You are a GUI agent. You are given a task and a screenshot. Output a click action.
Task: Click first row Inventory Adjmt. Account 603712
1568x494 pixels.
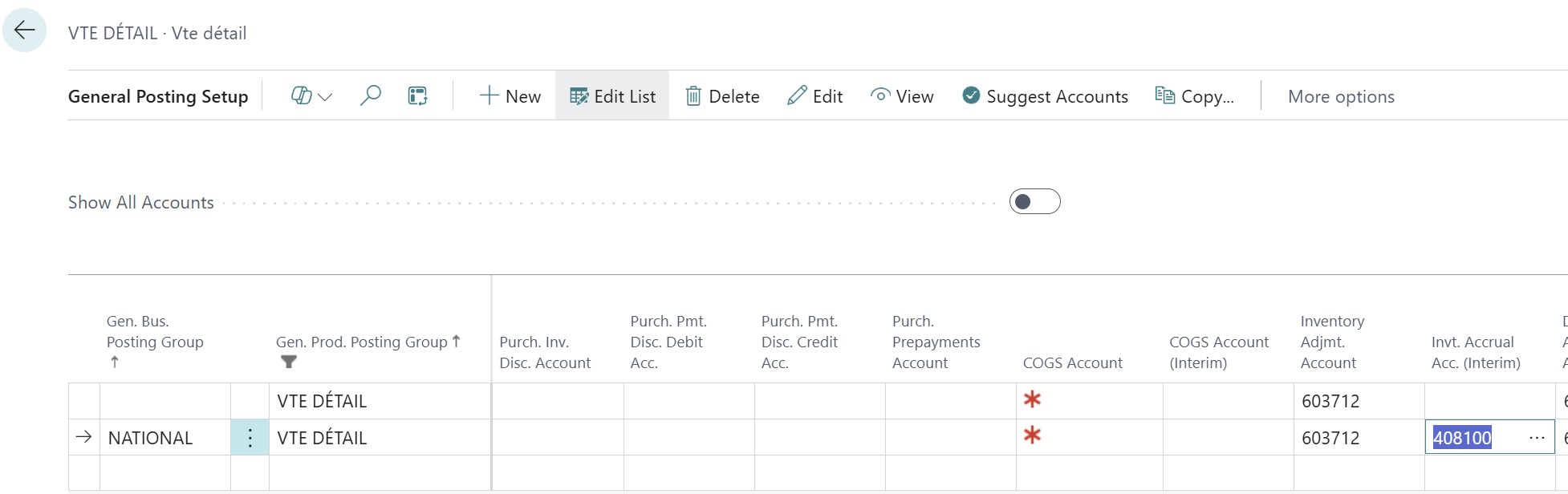(1330, 401)
